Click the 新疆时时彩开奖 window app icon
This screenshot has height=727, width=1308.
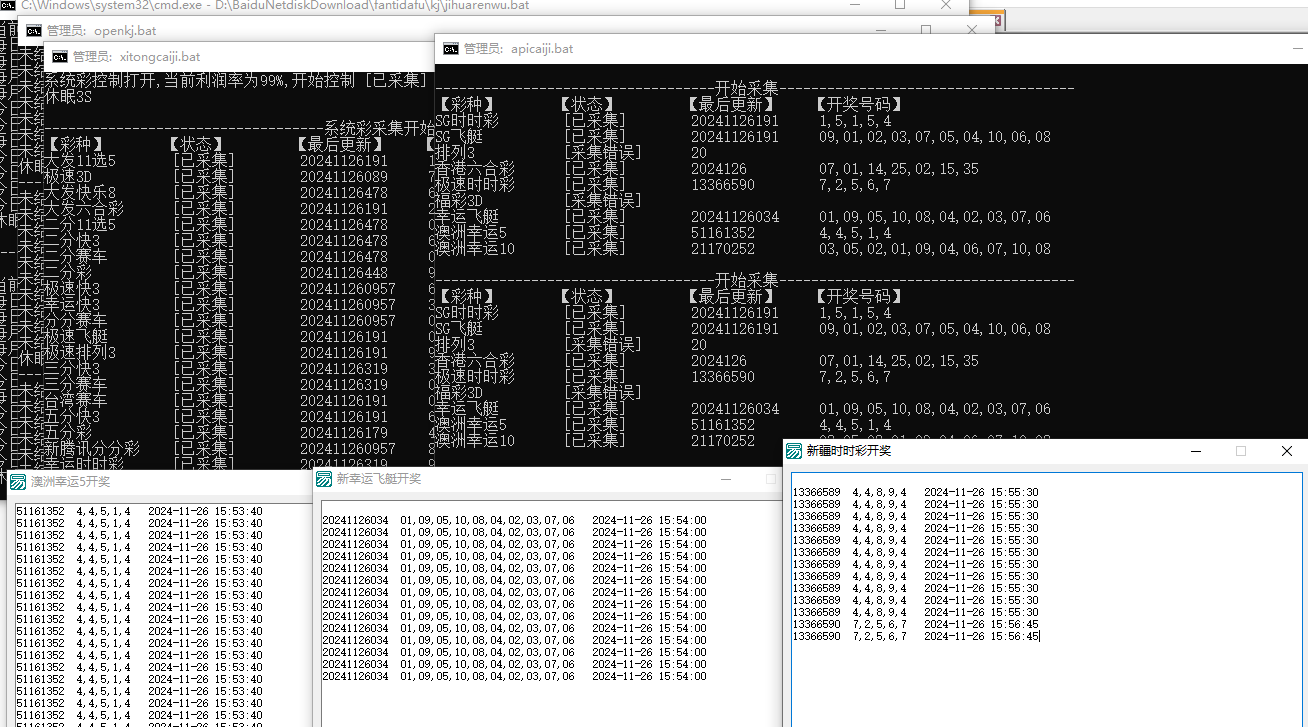(793, 451)
